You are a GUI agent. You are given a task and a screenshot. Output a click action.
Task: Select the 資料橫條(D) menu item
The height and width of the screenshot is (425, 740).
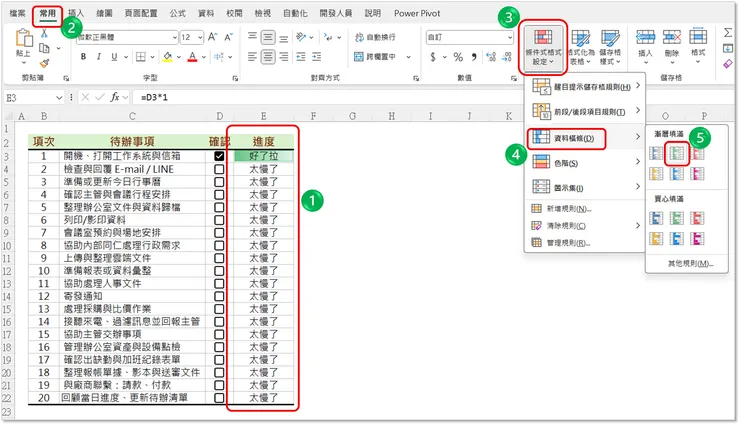pyautogui.click(x=584, y=138)
